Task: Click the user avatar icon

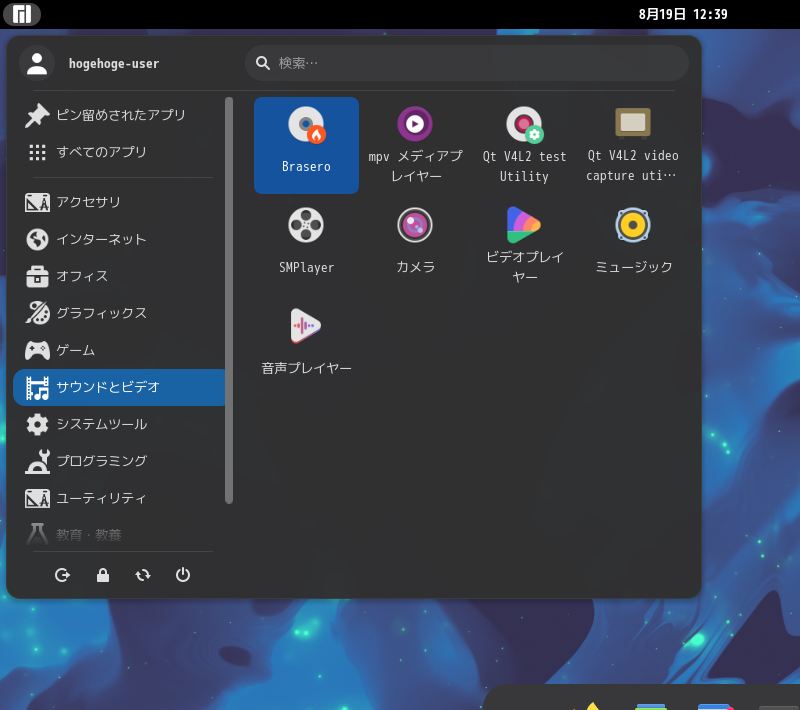Action: click(x=37, y=63)
